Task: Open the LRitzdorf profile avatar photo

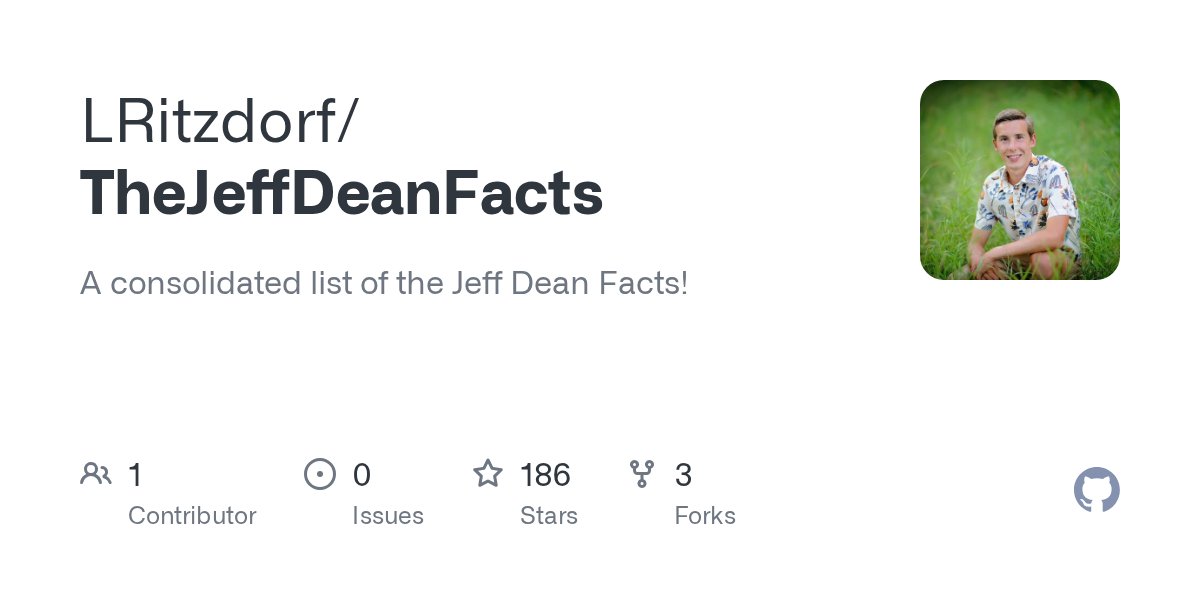Action: tap(1019, 180)
